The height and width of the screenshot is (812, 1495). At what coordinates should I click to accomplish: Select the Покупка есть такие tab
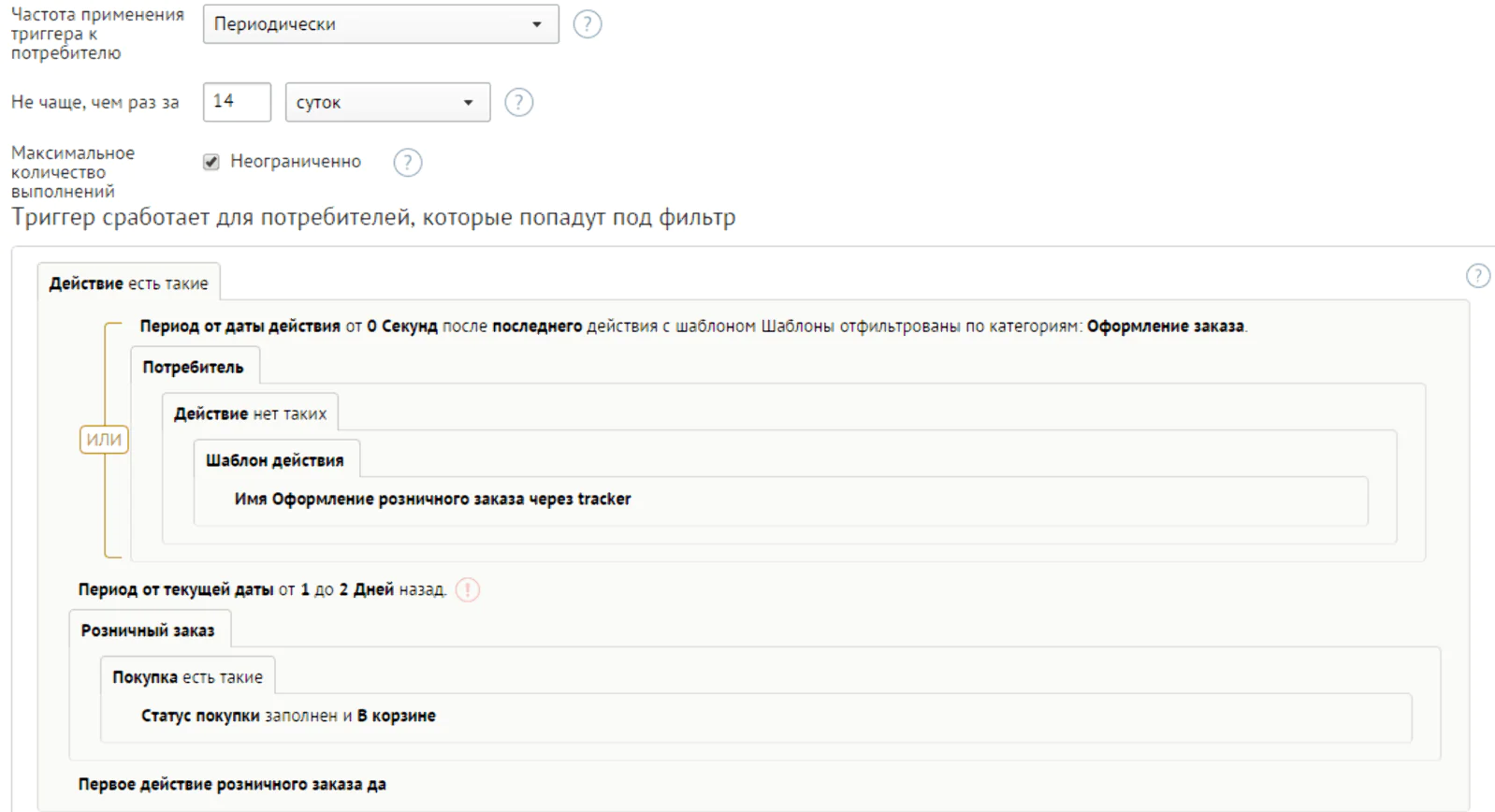187,677
